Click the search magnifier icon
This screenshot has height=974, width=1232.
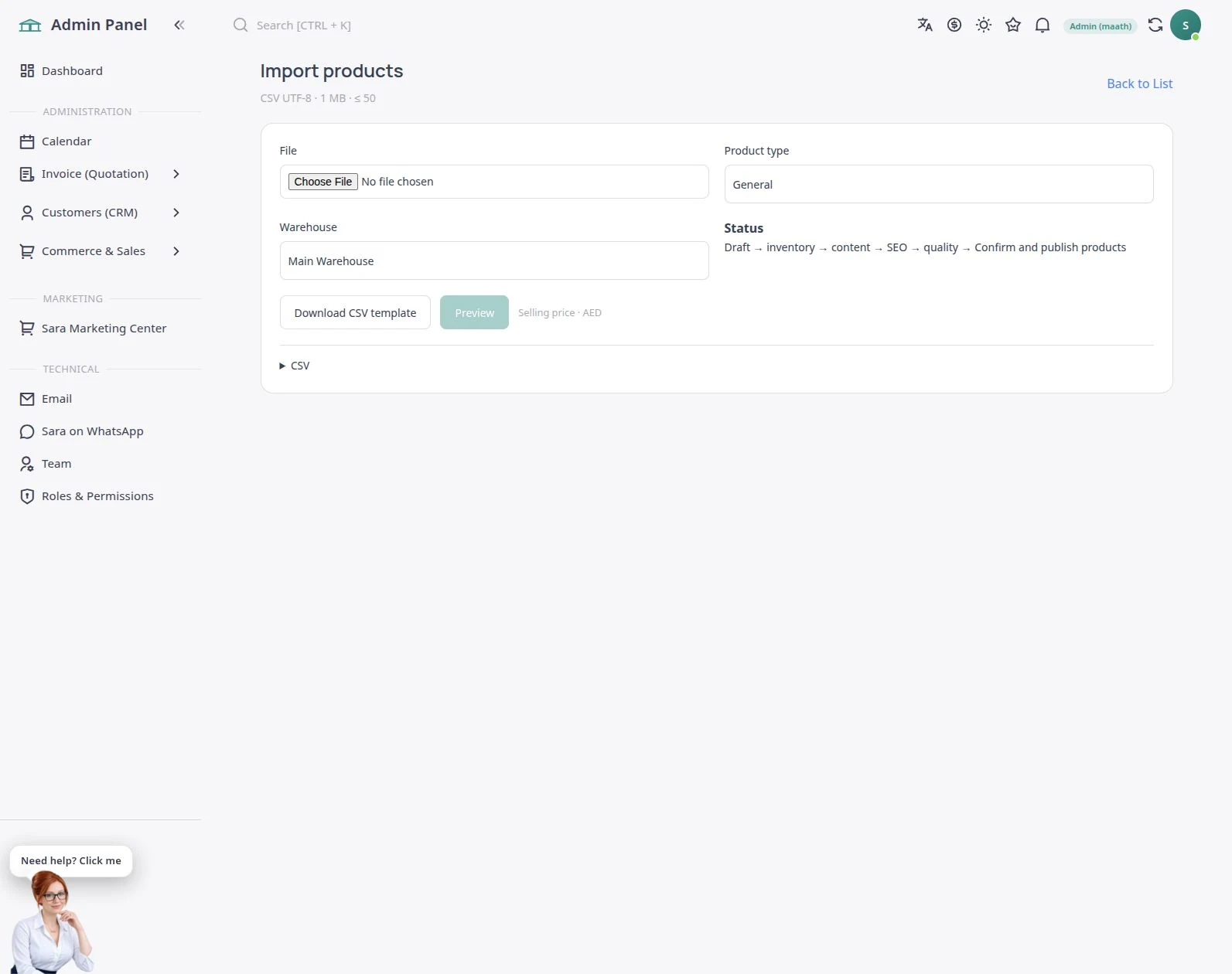pyautogui.click(x=241, y=25)
